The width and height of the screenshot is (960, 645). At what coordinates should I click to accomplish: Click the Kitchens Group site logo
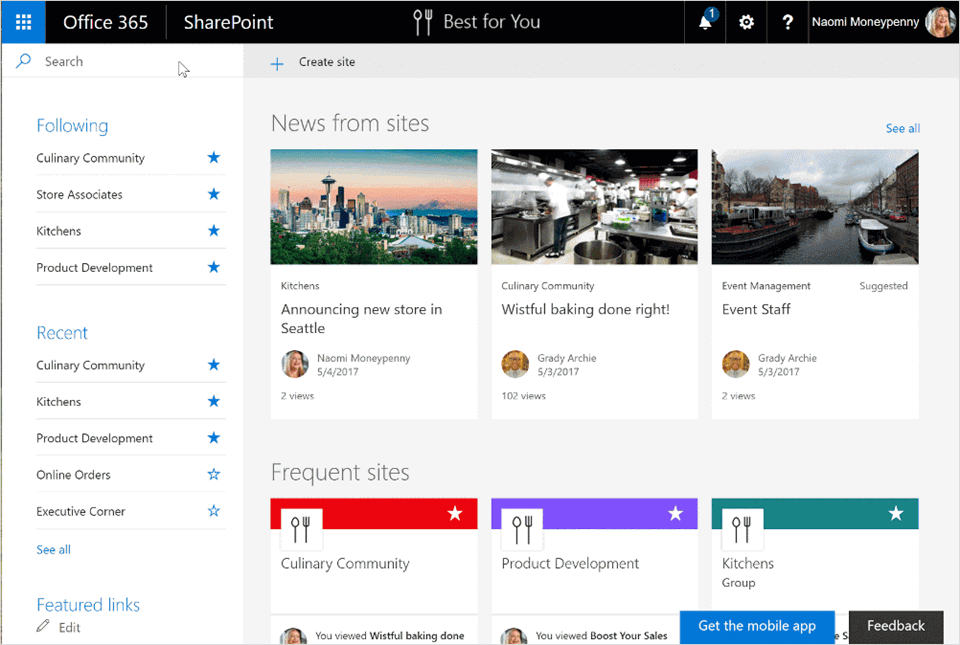coord(741,528)
